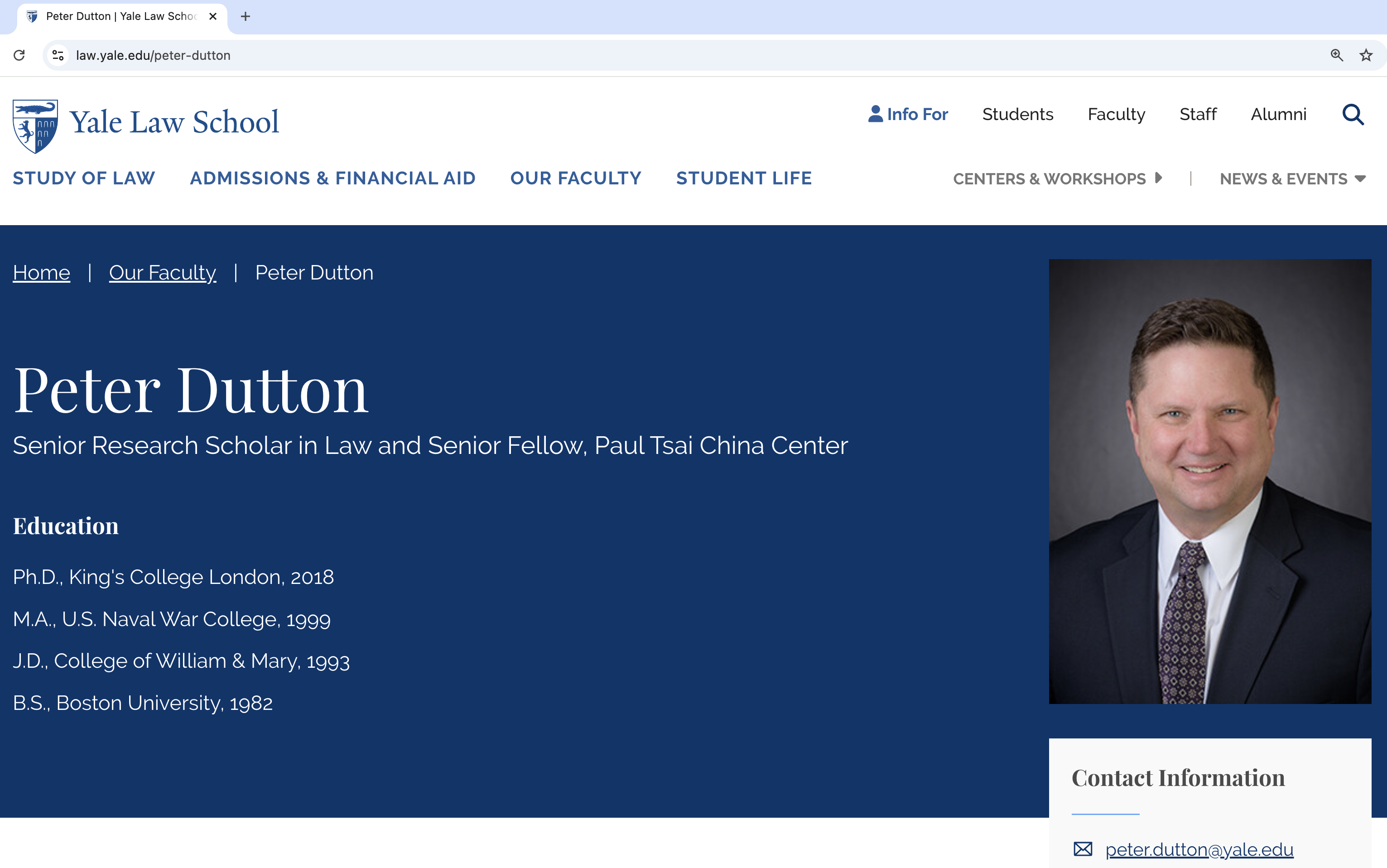Click the Yale Law School shield logo
This screenshot has width=1387, height=868.
tap(35, 126)
